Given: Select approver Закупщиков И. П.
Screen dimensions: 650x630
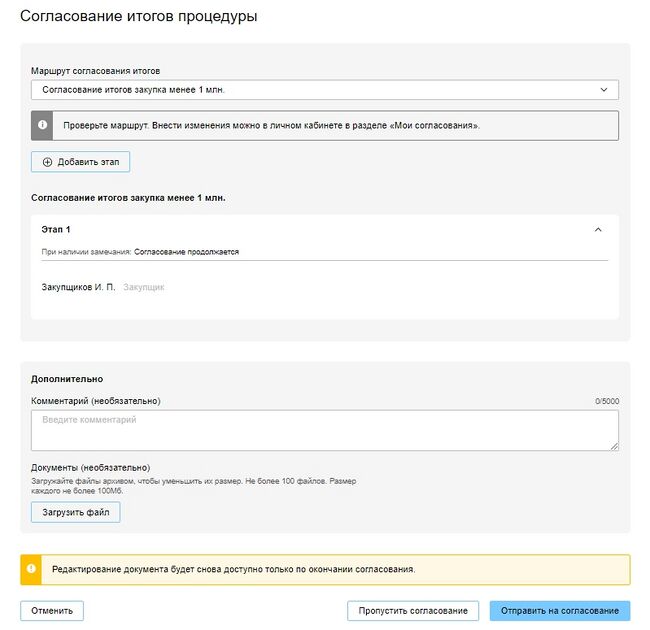Looking at the screenshot, I should tap(78, 287).
